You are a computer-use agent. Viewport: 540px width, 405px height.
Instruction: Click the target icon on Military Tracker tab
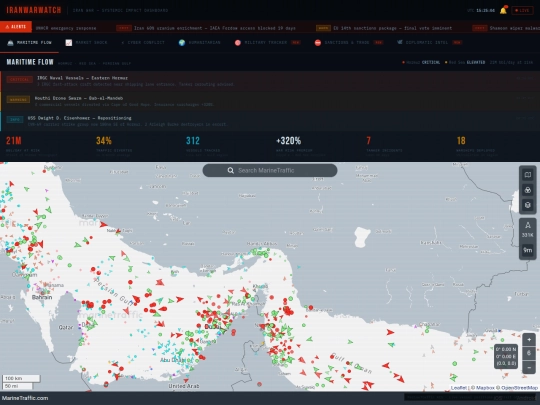pyautogui.click(x=238, y=43)
